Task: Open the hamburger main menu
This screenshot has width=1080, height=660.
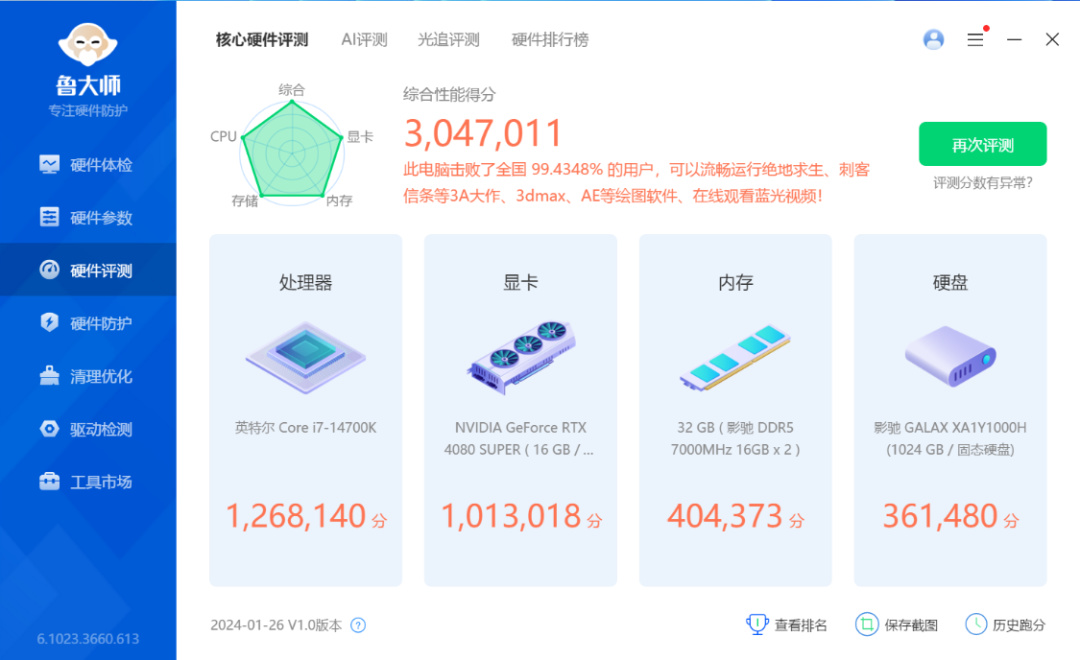Action: click(975, 39)
